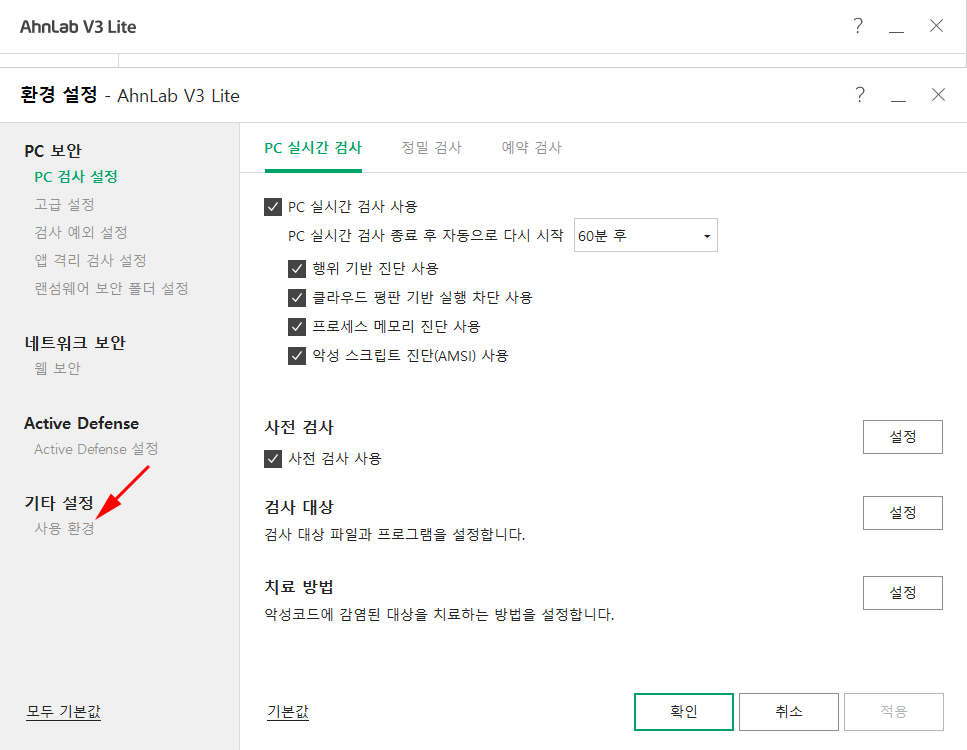
Task: Open the 60분 후 restart time dropdown
Action: 646,235
